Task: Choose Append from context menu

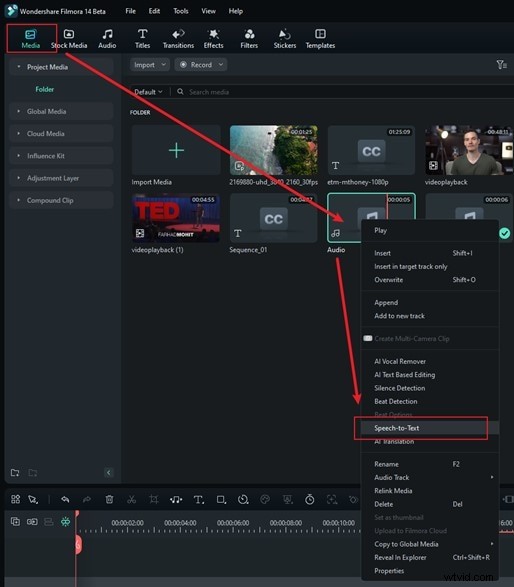Action: (x=430, y=302)
